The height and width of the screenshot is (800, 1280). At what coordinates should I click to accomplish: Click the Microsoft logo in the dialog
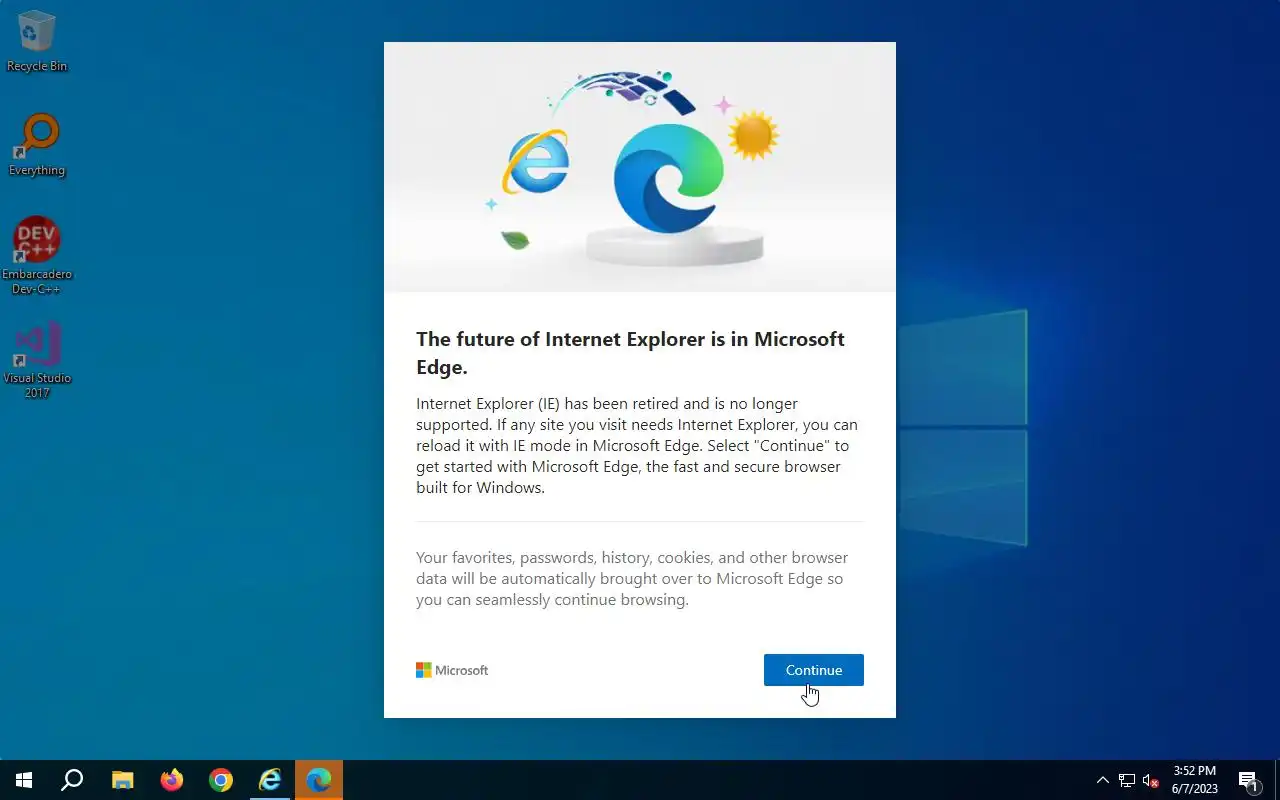click(452, 670)
